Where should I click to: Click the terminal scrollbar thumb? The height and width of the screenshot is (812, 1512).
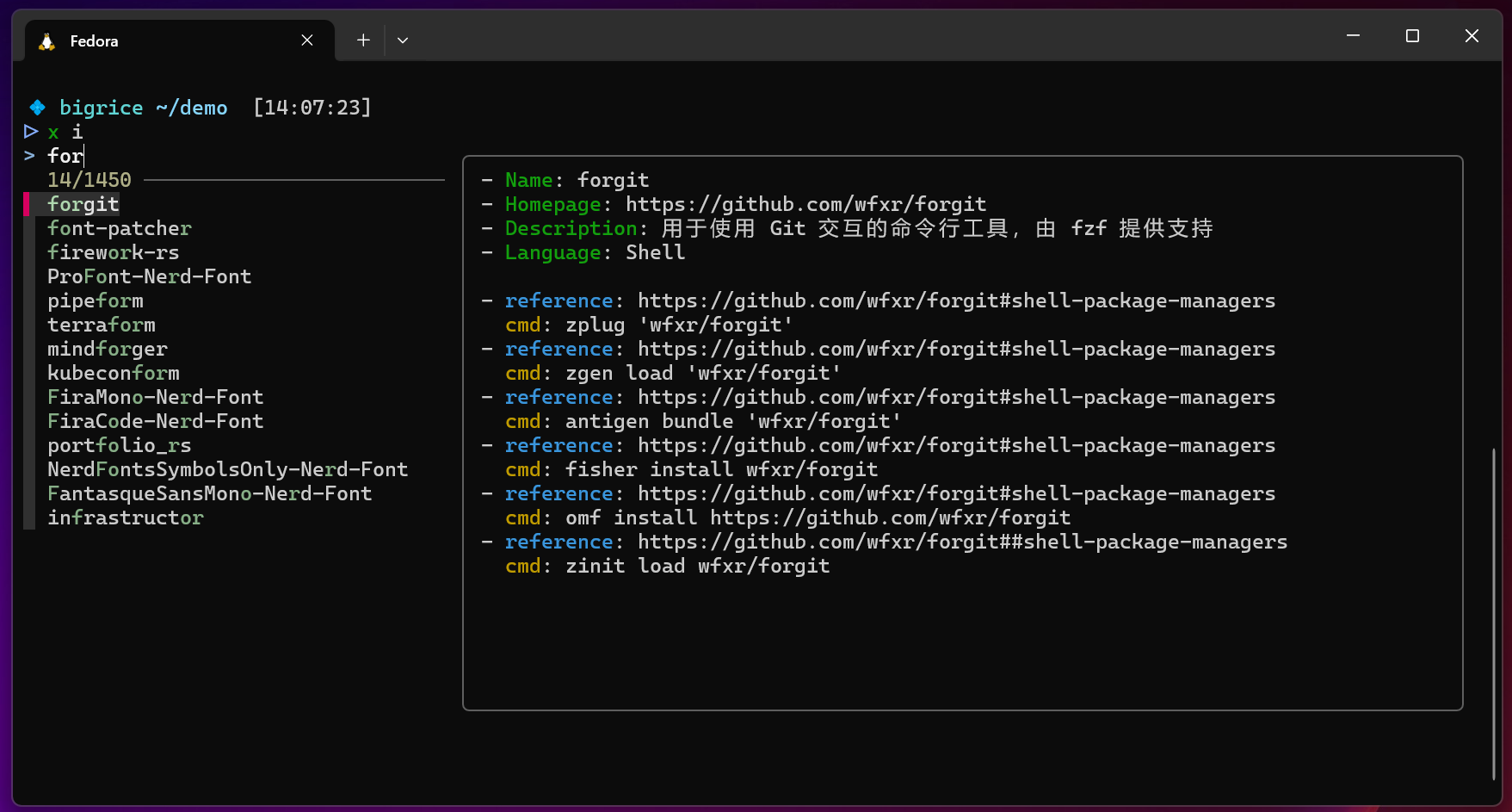click(x=1493, y=613)
